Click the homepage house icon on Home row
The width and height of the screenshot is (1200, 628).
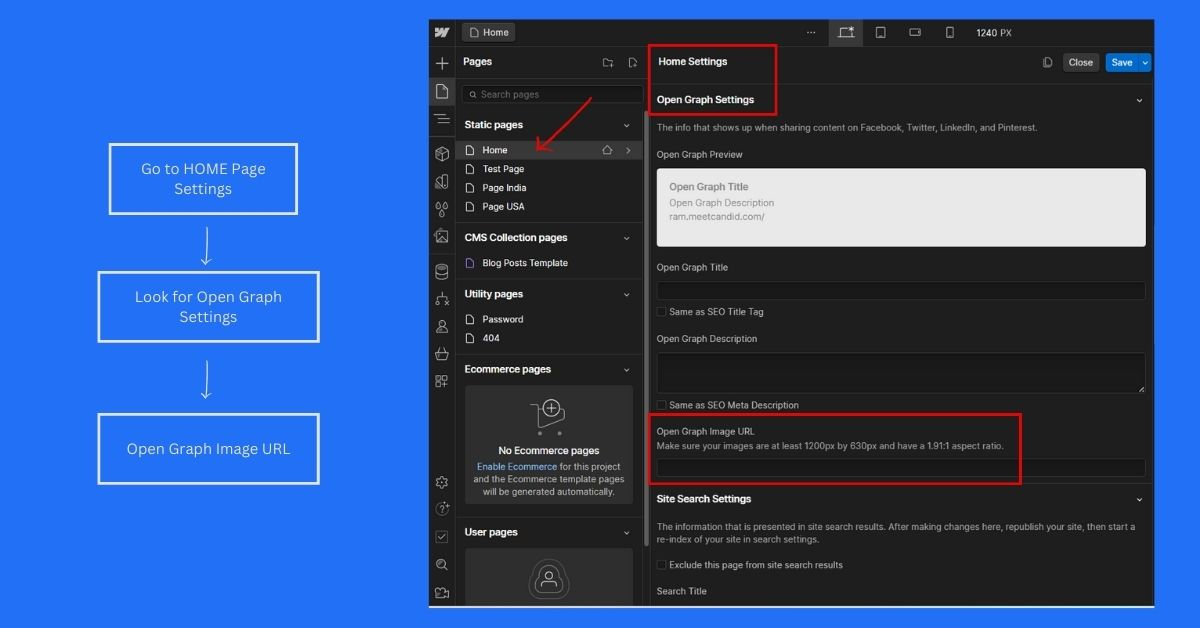click(x=607, y=150)
